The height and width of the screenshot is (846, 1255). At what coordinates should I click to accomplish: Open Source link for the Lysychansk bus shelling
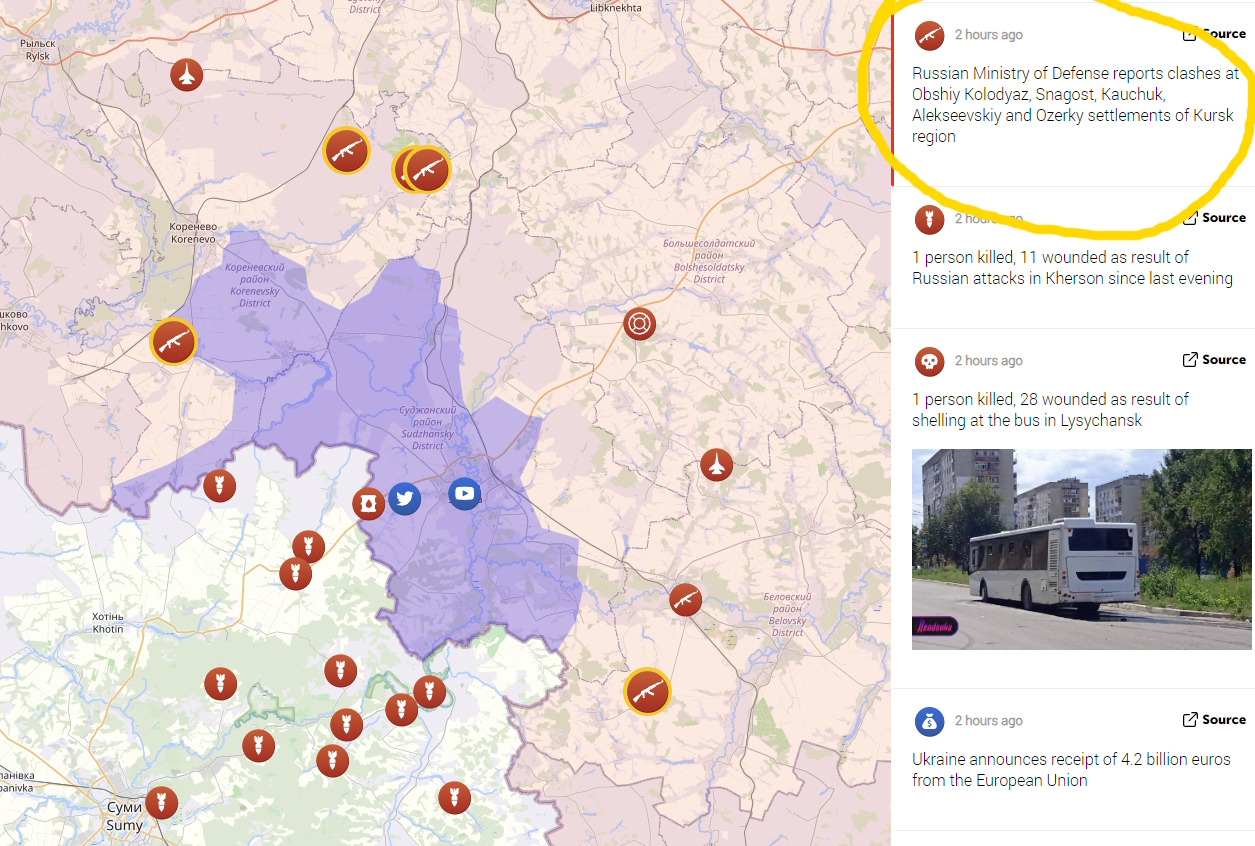1214,360
